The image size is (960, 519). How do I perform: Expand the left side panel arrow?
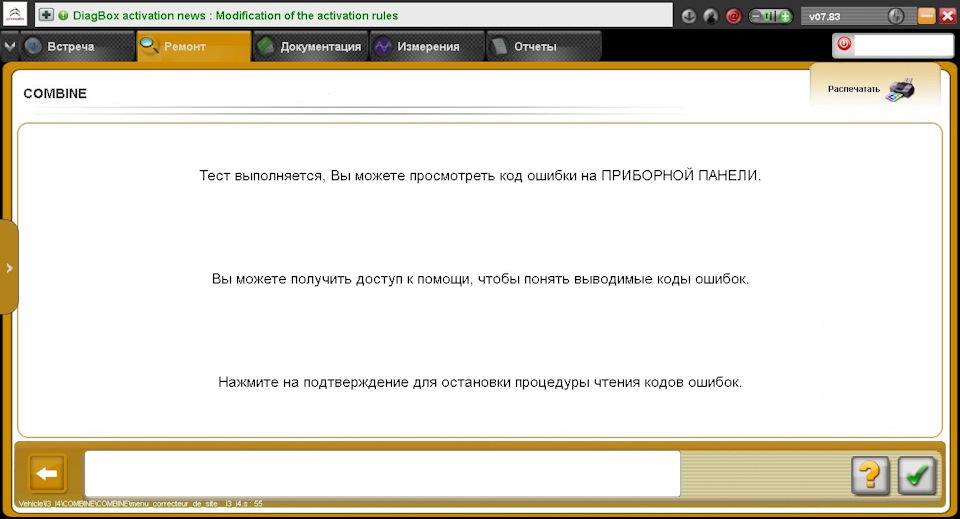[9, 267]
